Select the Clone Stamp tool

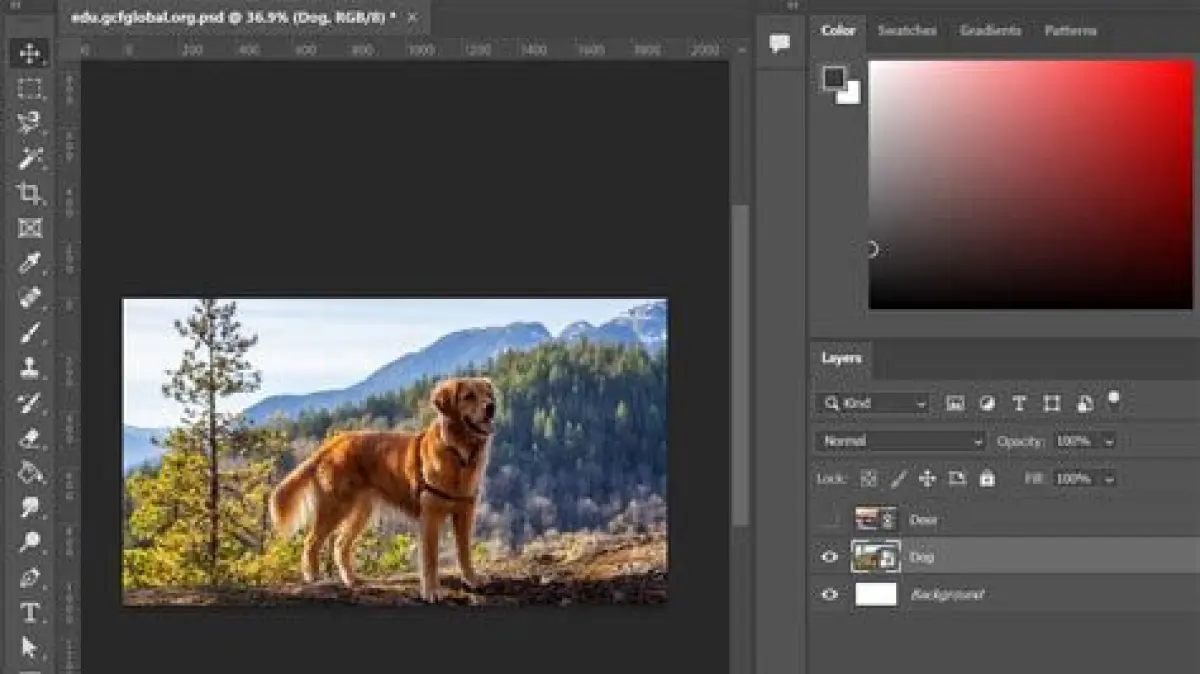[x=30, y=368]
